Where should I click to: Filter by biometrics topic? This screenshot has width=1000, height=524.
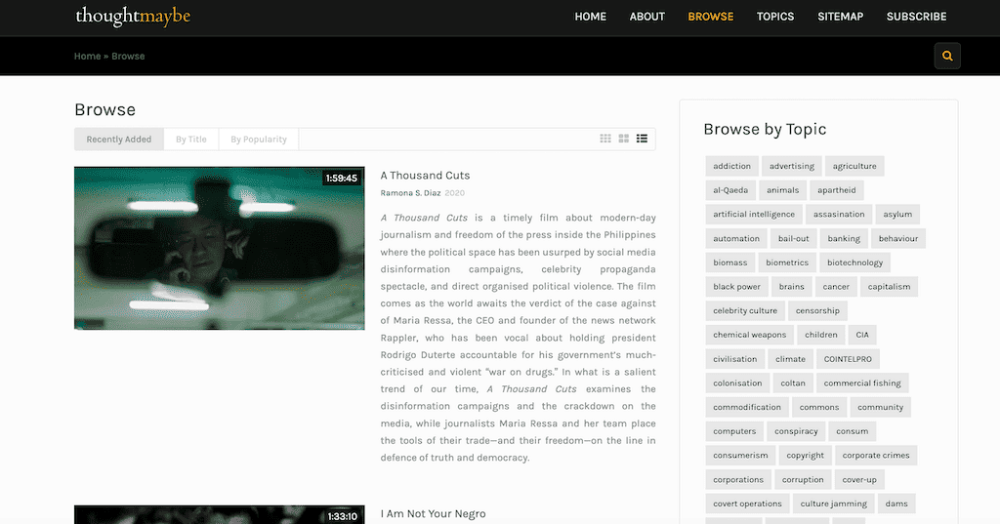(x=787, y=263)
